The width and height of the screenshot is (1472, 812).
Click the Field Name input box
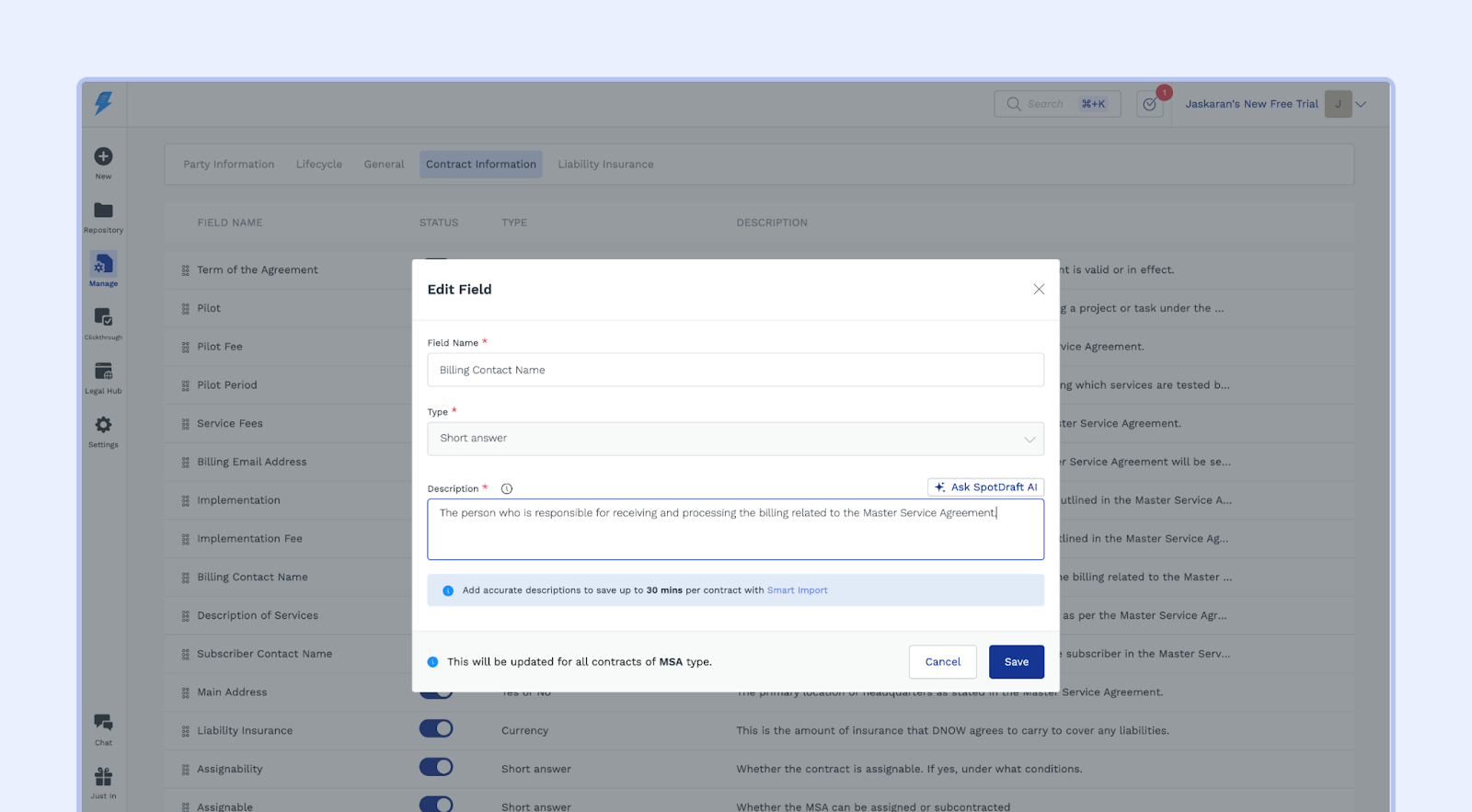click(735, 371)
